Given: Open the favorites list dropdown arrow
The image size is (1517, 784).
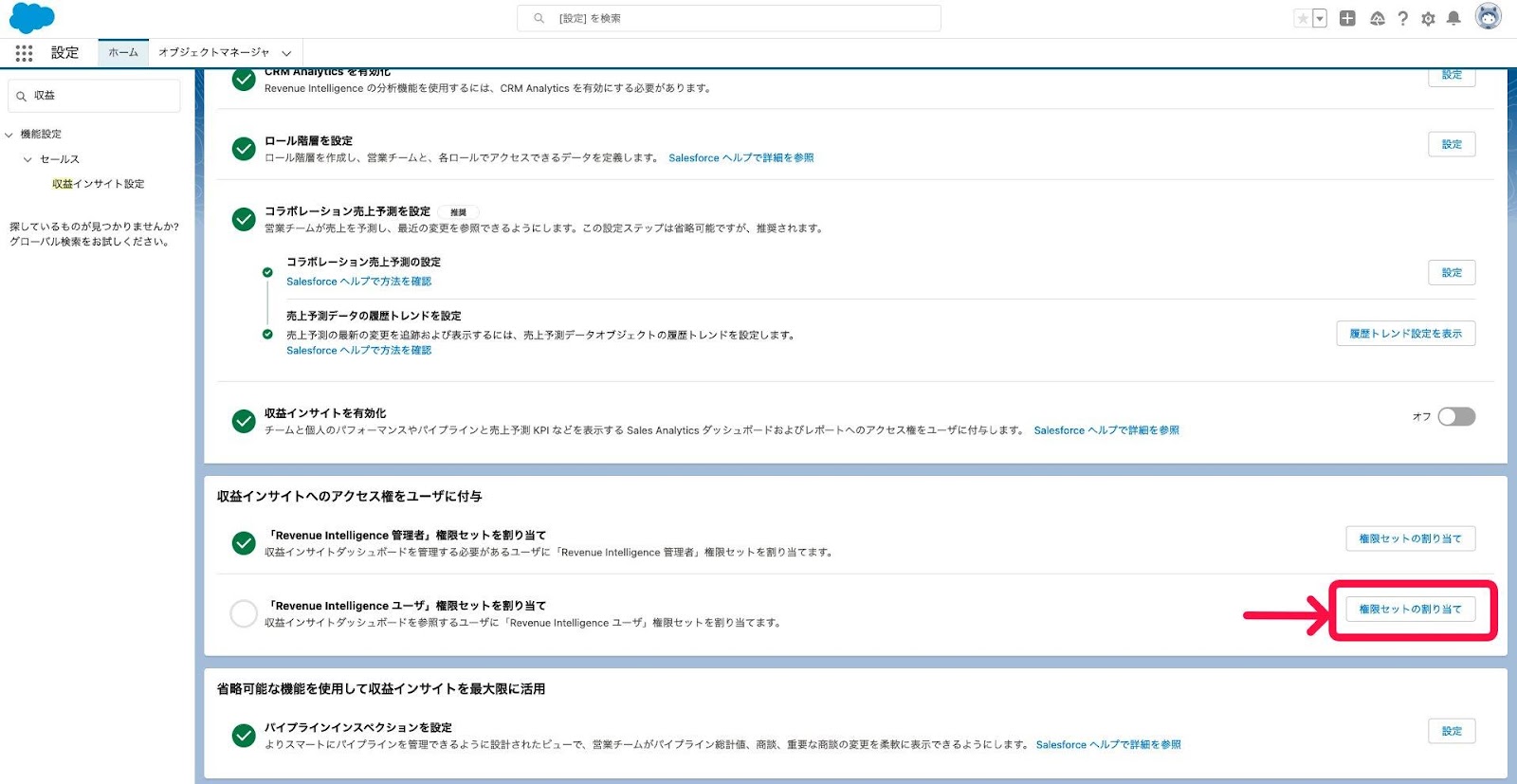Looking at the screenshot, I should 1319,18.
